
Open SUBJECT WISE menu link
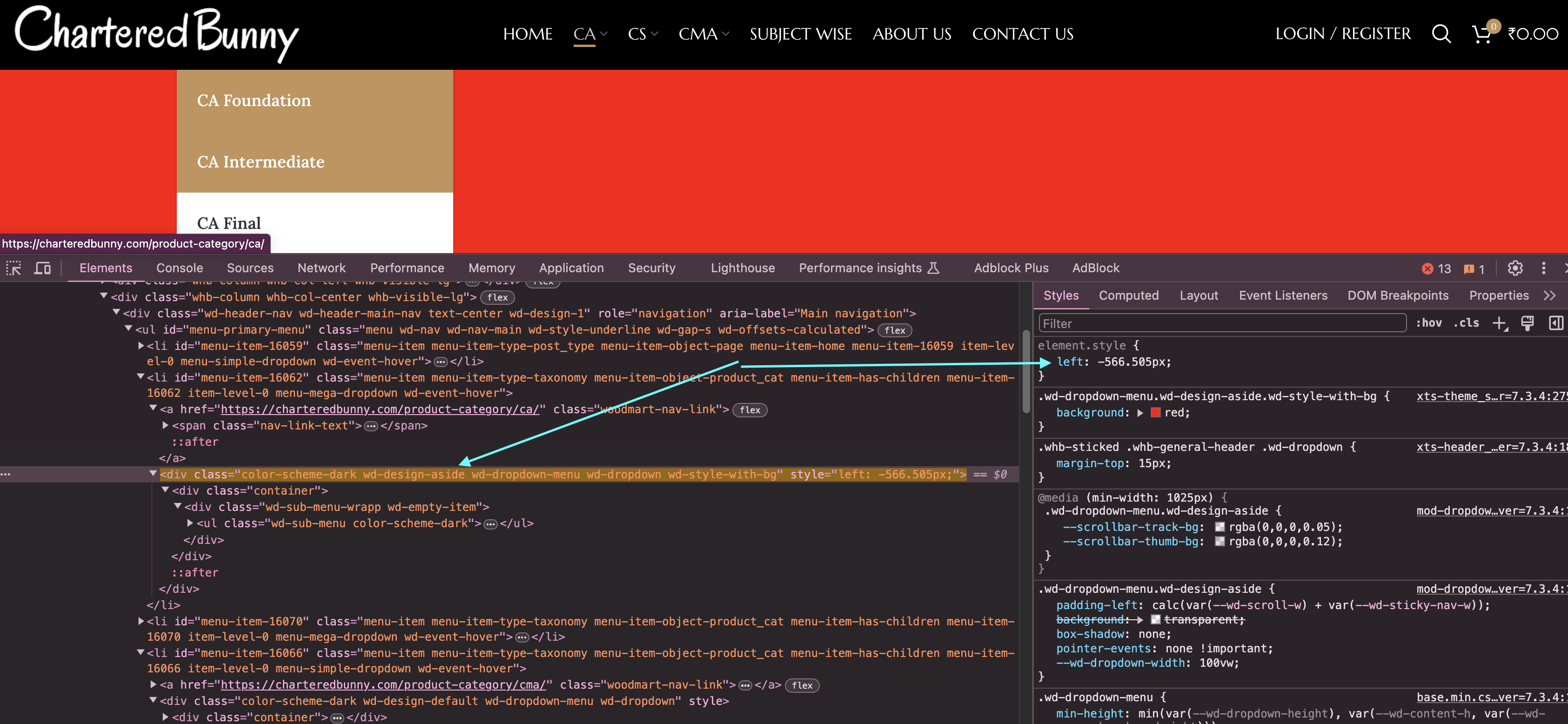click(800, 34)
